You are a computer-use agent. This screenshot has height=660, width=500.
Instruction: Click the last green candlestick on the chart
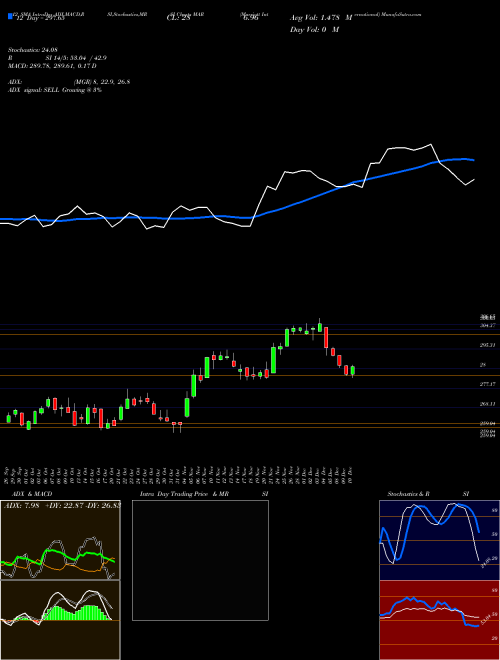353,370
